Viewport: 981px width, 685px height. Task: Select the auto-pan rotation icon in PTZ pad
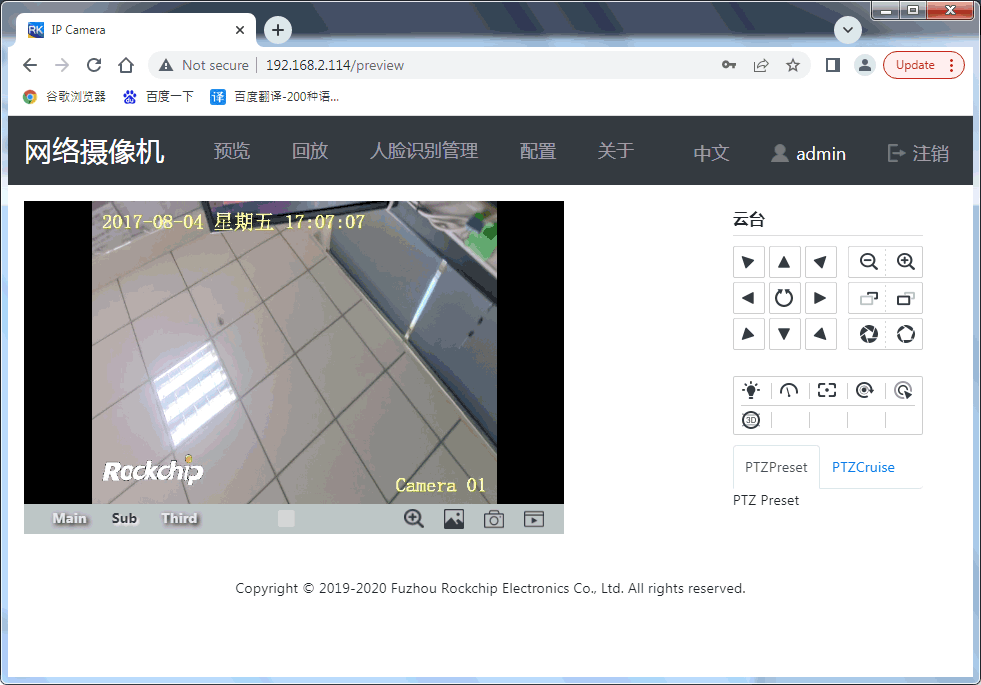785,297
